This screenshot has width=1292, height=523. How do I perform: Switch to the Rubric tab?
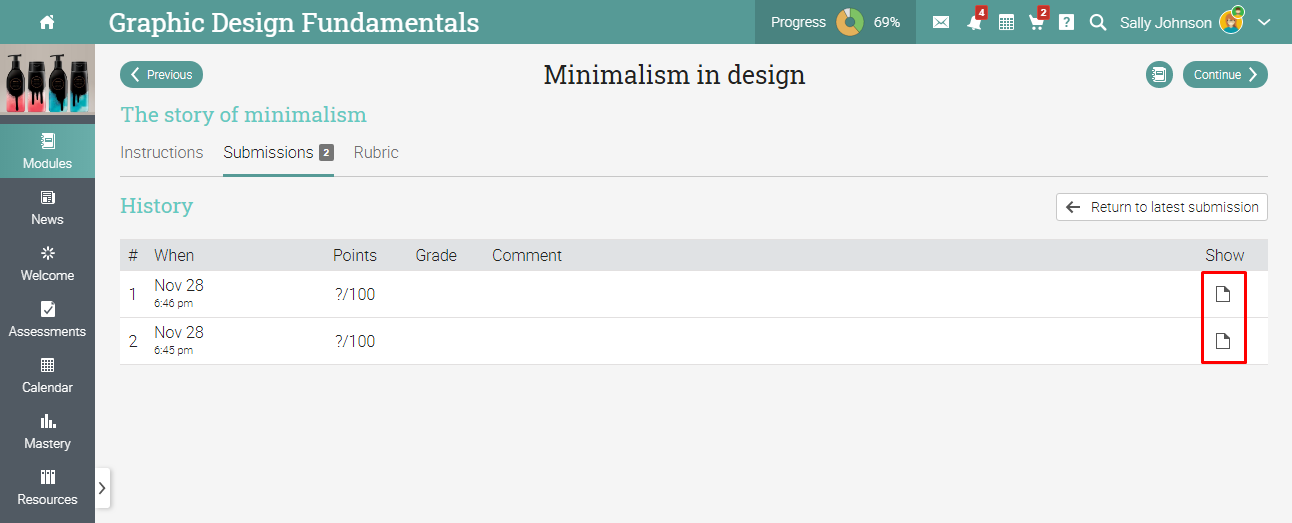coord(376,153)
